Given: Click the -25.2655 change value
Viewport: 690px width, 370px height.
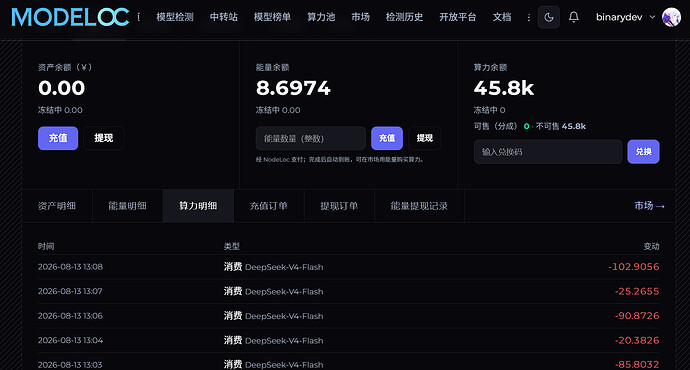Looking at the screenshot, I should [x=637, y=291].
